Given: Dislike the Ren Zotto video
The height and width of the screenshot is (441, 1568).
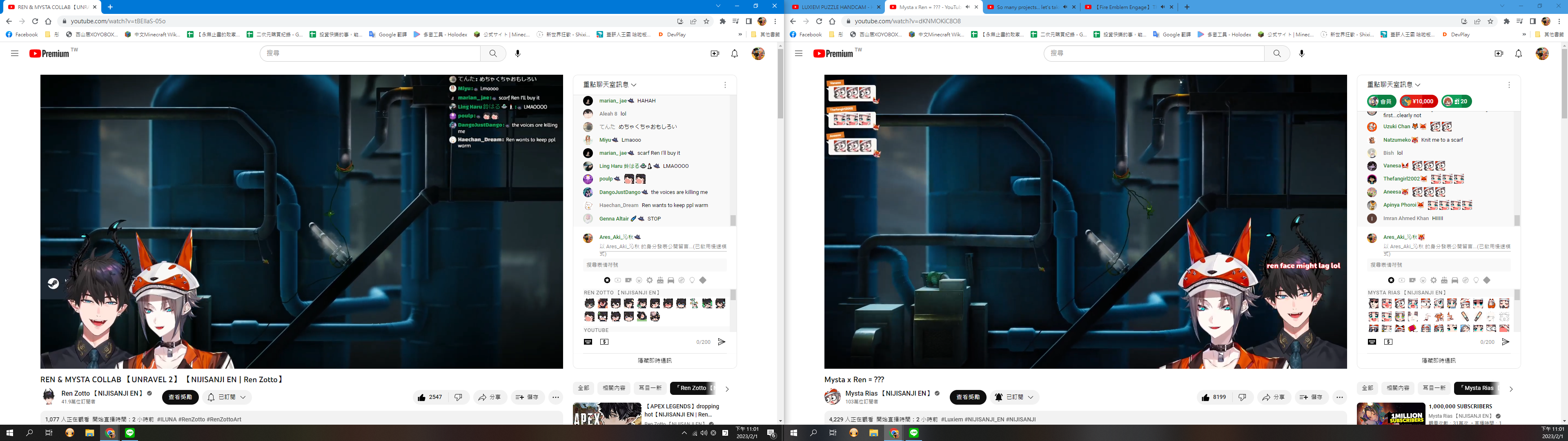Looking at the screenshot, I should pos(458,397).
